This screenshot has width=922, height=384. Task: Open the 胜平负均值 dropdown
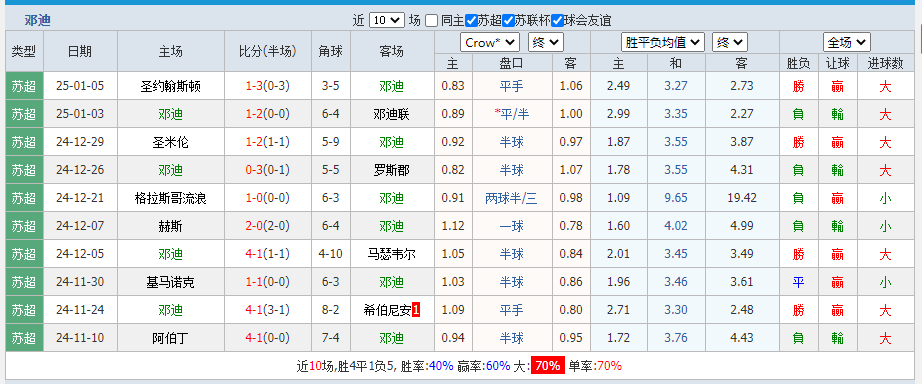pyautogui.click(x=663, y=42)
